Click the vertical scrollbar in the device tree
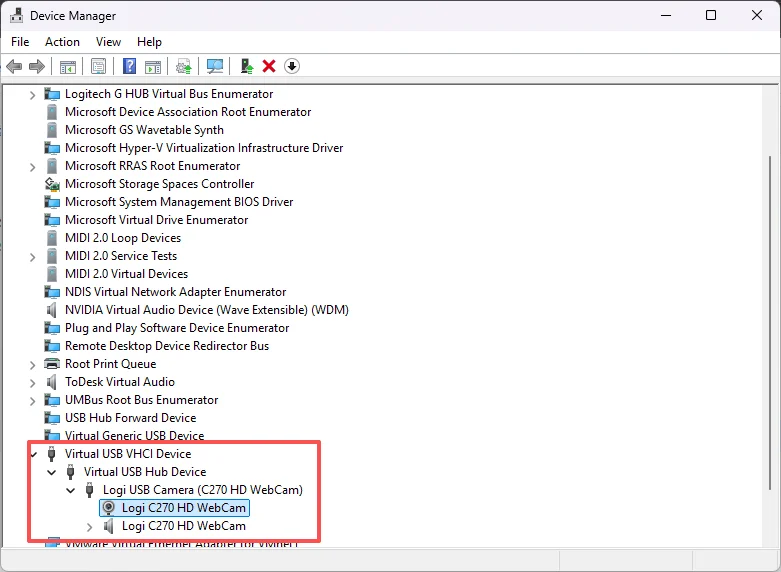This screenshot has height=572, width=781. click(770, 322)
